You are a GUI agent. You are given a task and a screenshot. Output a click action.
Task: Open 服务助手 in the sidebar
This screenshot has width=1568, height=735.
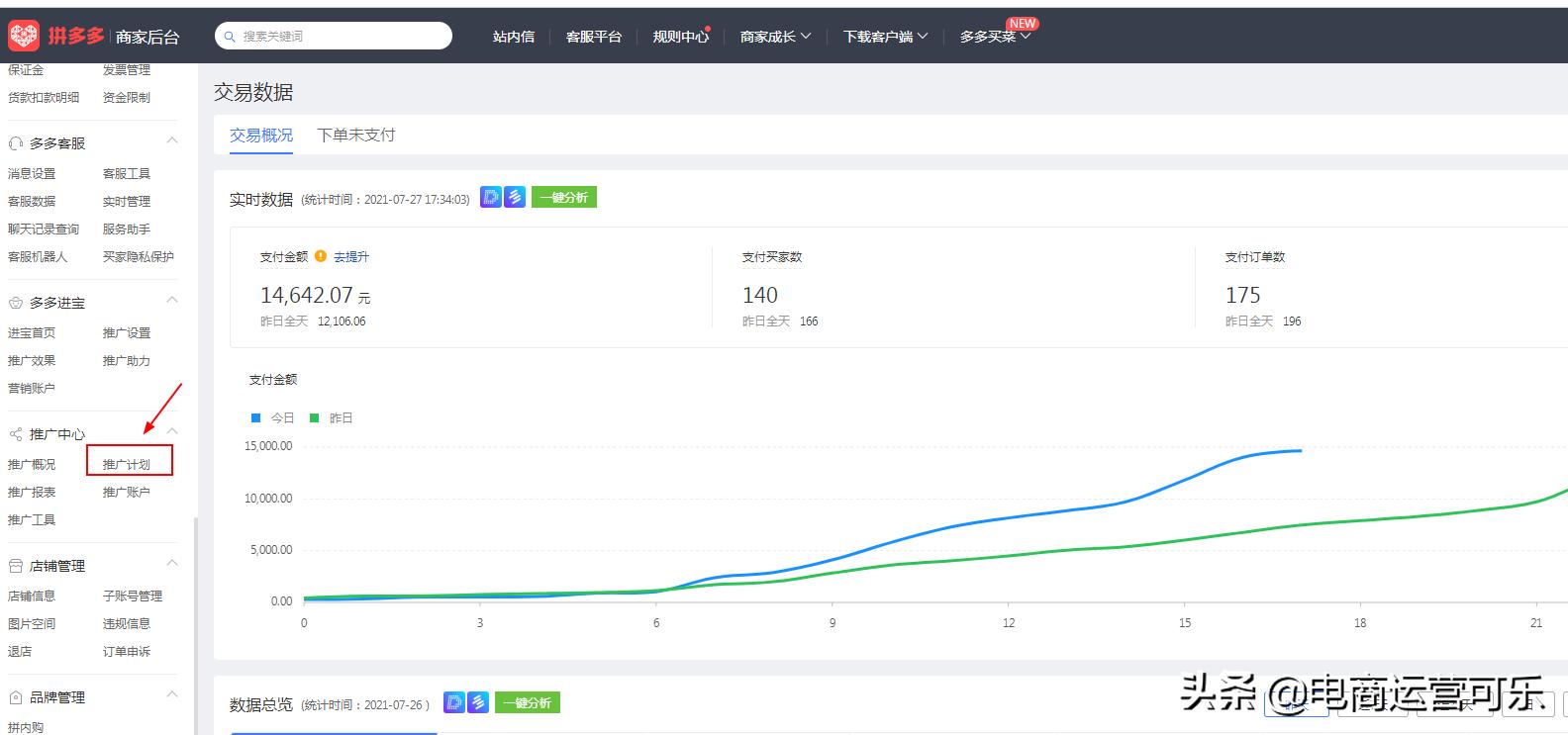point(127,229)
